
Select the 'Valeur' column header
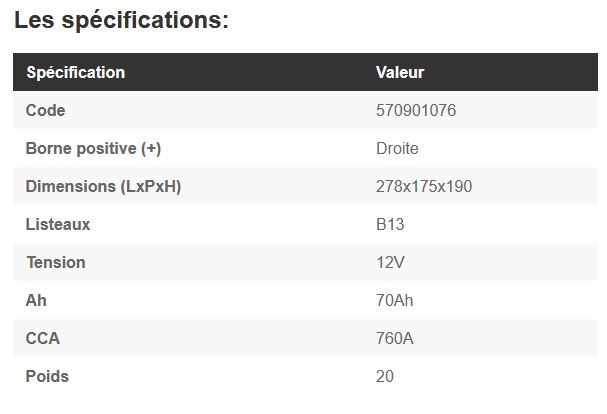tap(400, 72)
